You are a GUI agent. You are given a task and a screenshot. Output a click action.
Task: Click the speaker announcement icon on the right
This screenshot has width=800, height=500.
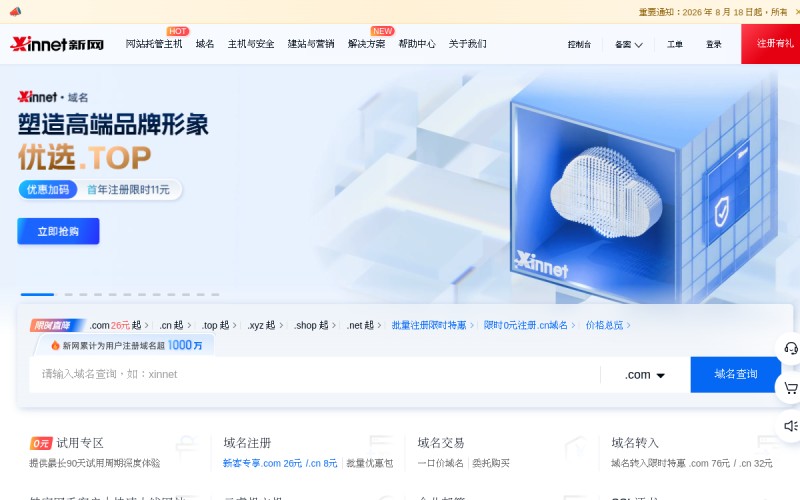point(790,426)
